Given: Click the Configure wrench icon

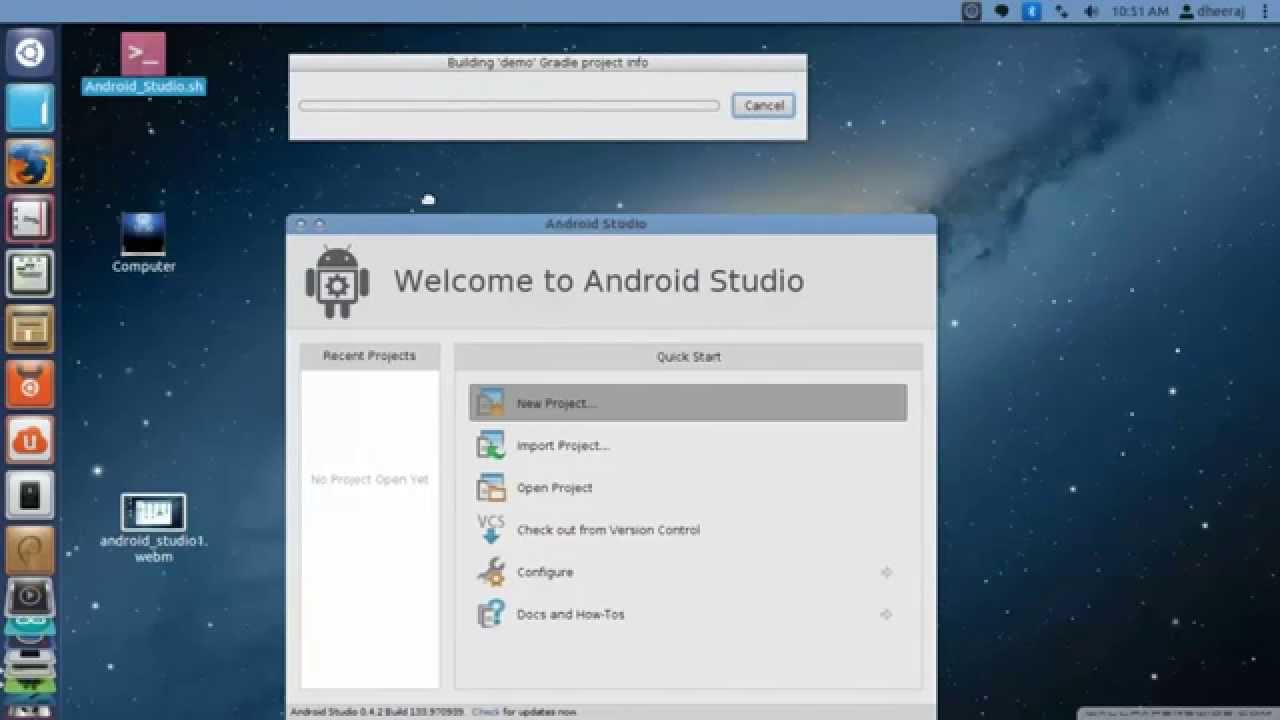Looking at the screenshot, I should coord(491,572).
